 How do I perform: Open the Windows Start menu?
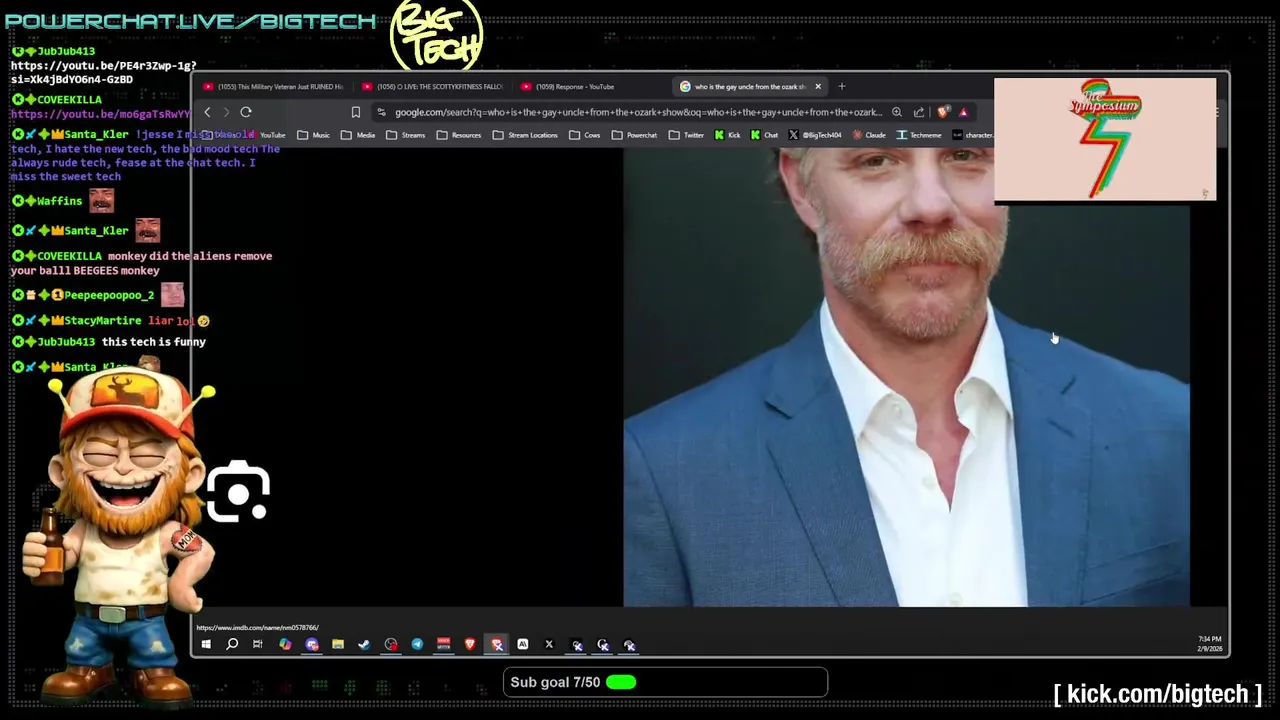[206, 645]
